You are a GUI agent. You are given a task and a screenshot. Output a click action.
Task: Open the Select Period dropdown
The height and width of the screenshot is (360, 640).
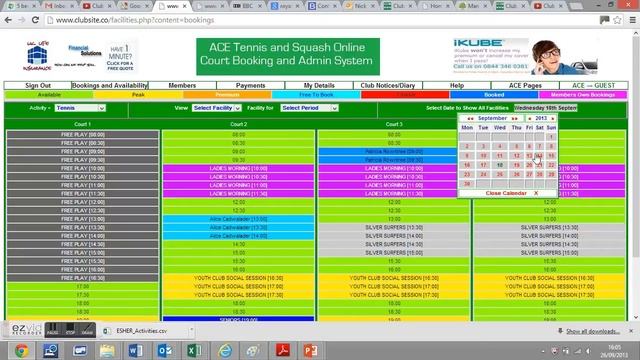pos(309,108)
